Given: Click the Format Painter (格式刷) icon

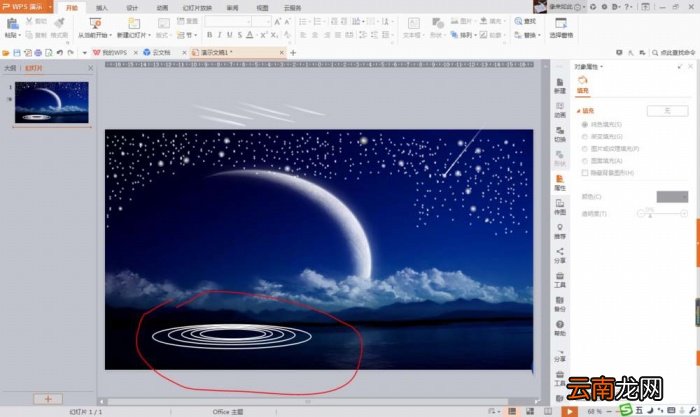Looking at the screenshot, I should 59,23.
